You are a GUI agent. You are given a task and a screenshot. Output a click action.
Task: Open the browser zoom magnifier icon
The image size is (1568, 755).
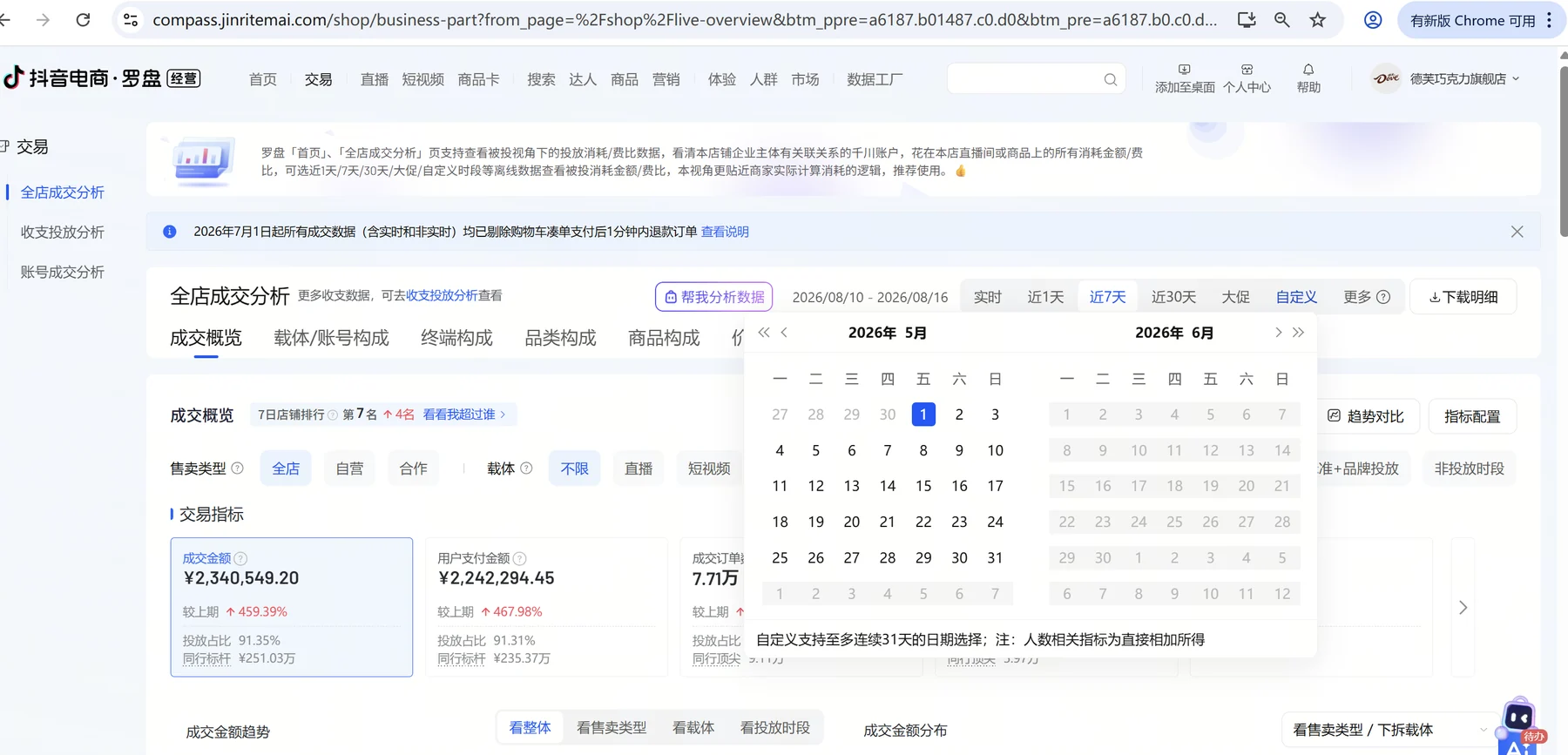pos(1281,19)
